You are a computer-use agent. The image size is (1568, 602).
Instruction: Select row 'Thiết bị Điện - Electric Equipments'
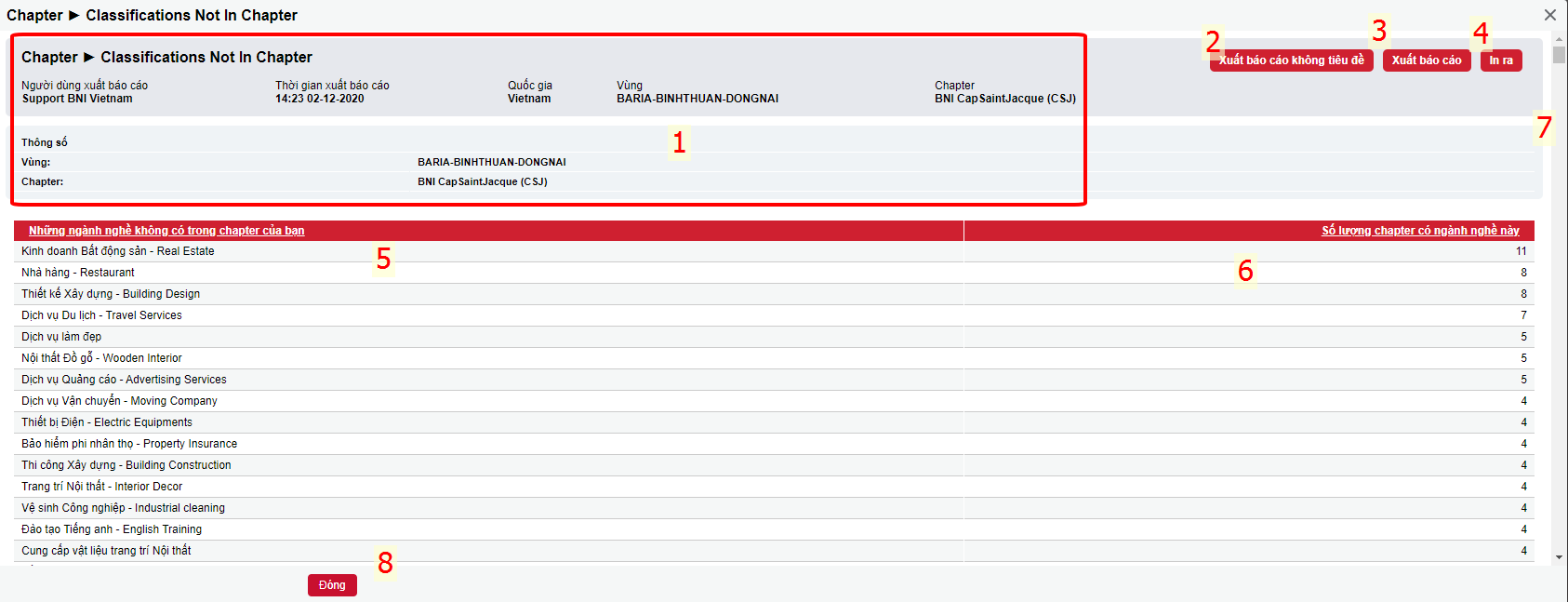774,422
